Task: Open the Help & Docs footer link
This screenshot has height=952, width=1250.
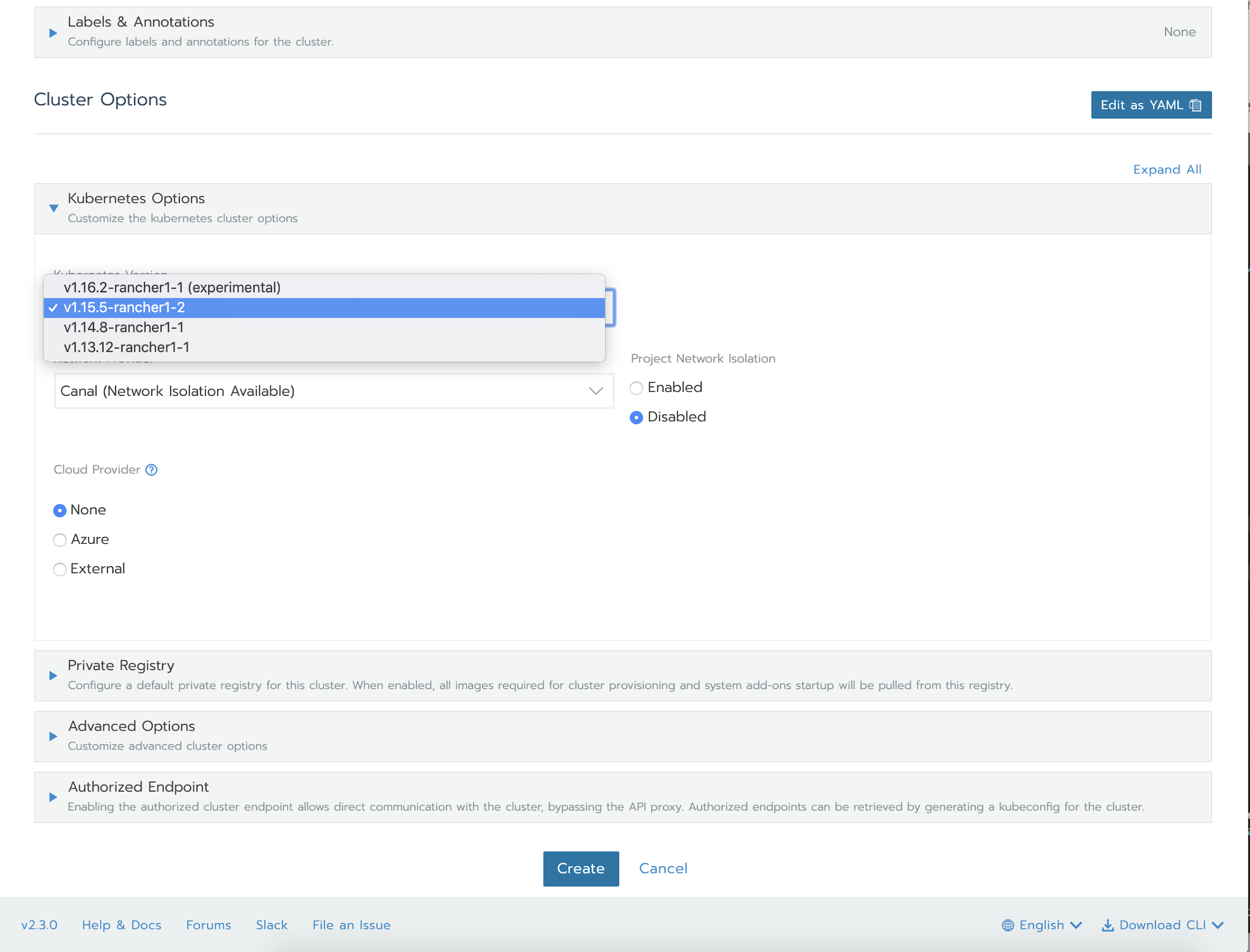Action: 121,926
